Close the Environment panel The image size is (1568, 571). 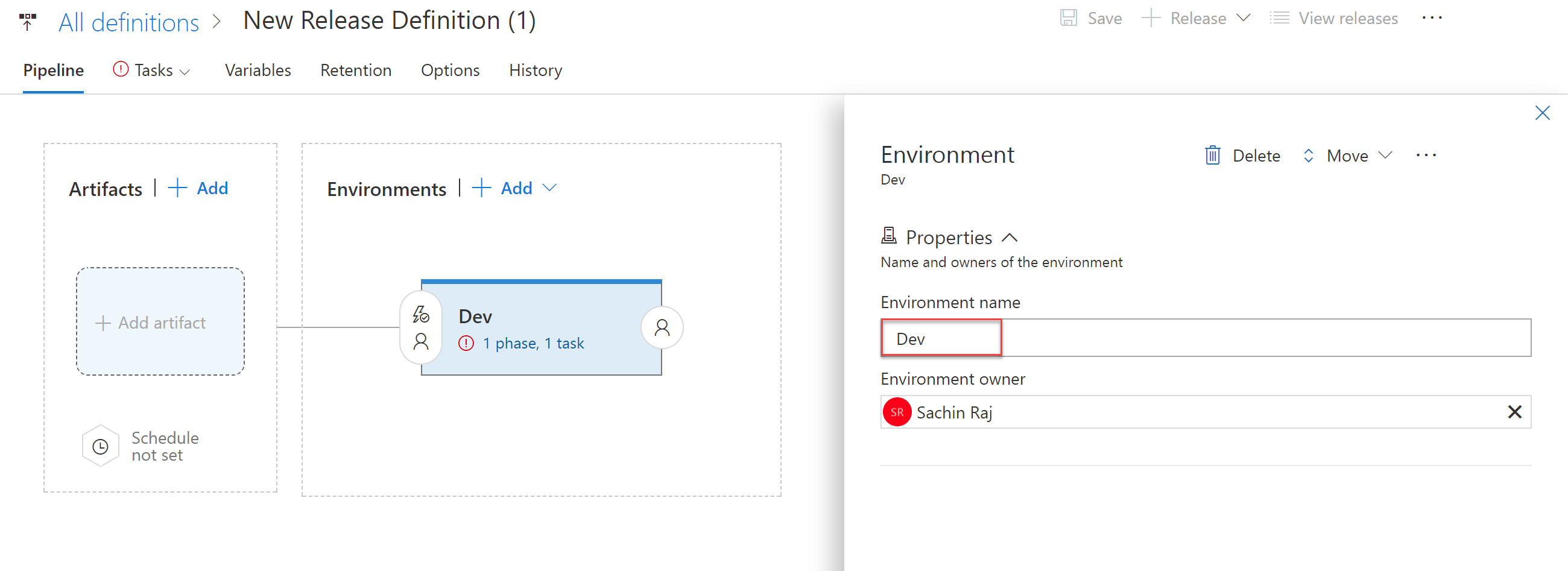[x=1542, y=113]
